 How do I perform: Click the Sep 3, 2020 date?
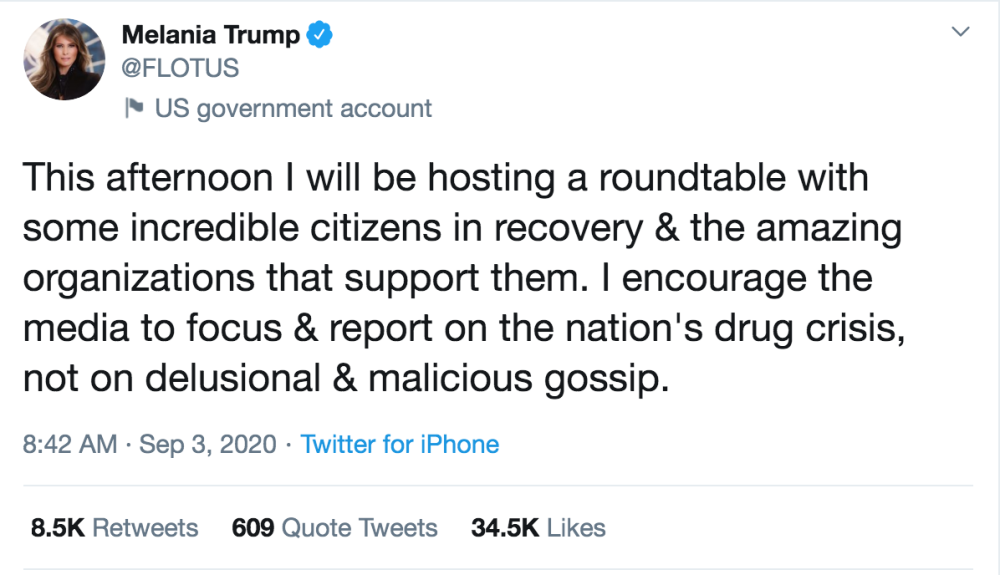click(207, 444)
